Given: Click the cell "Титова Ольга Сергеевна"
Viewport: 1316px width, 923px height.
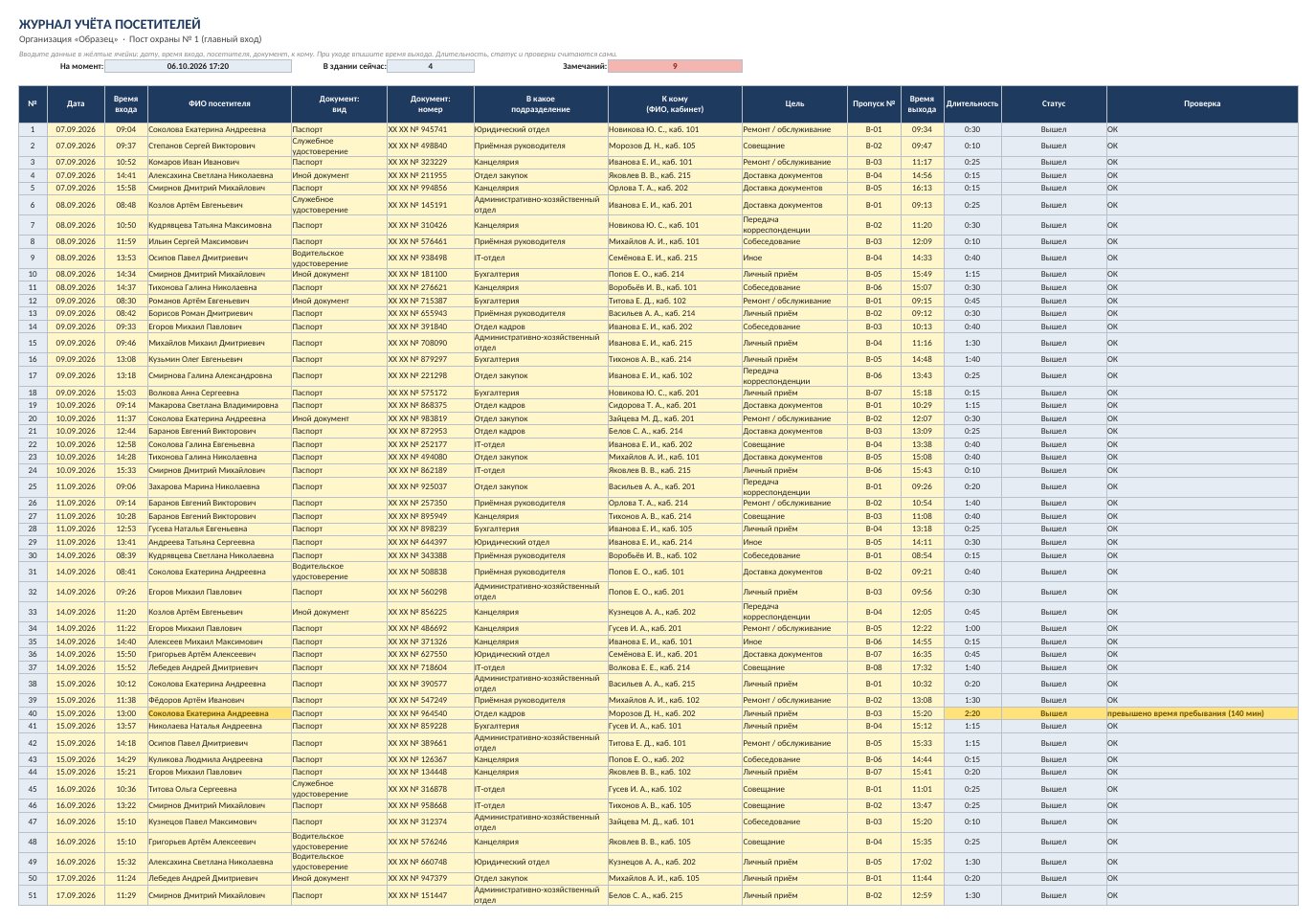Looking at the screenshot, I should 219,789.
